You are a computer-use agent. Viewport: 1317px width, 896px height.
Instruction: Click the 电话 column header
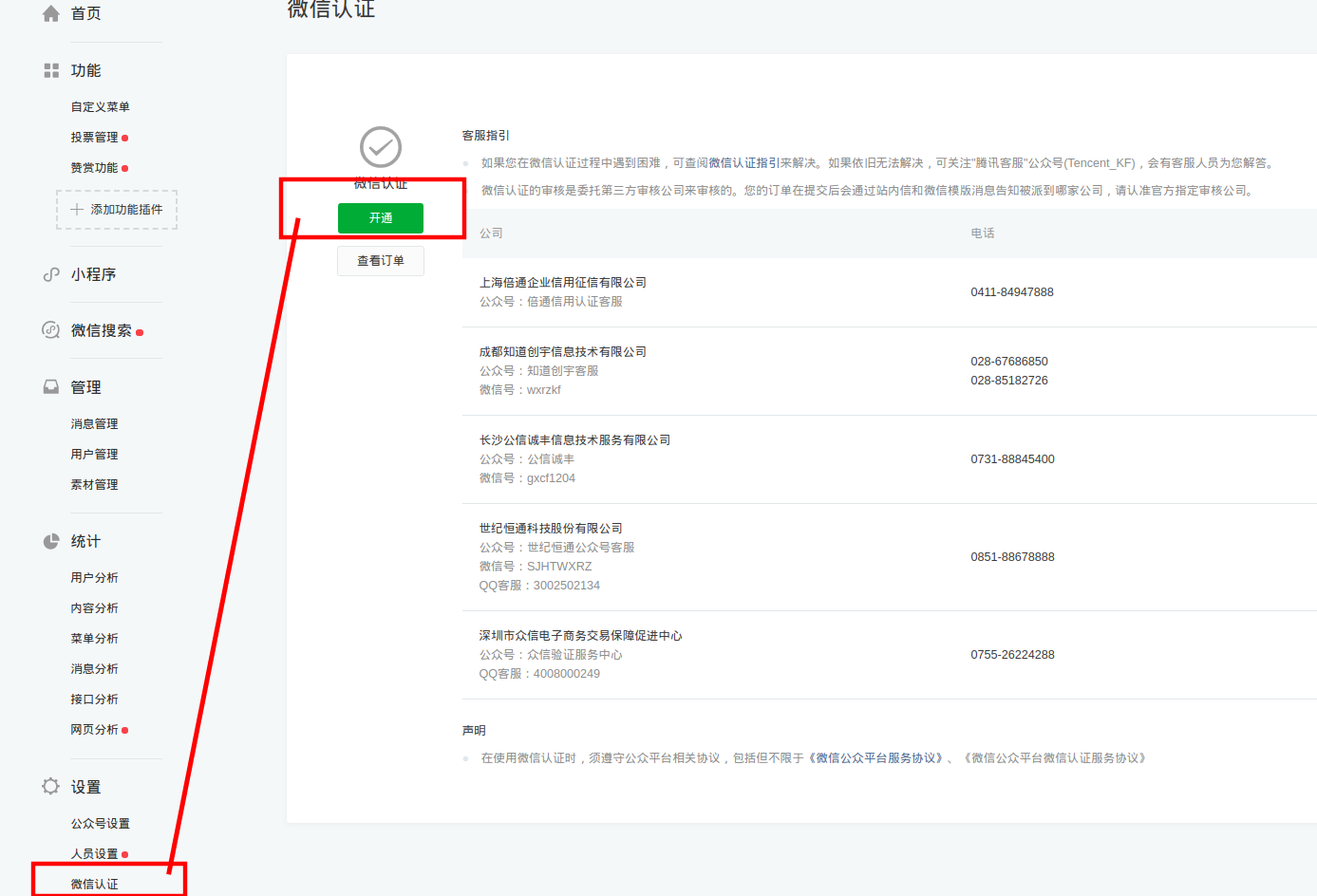click(x=983, y=233)
